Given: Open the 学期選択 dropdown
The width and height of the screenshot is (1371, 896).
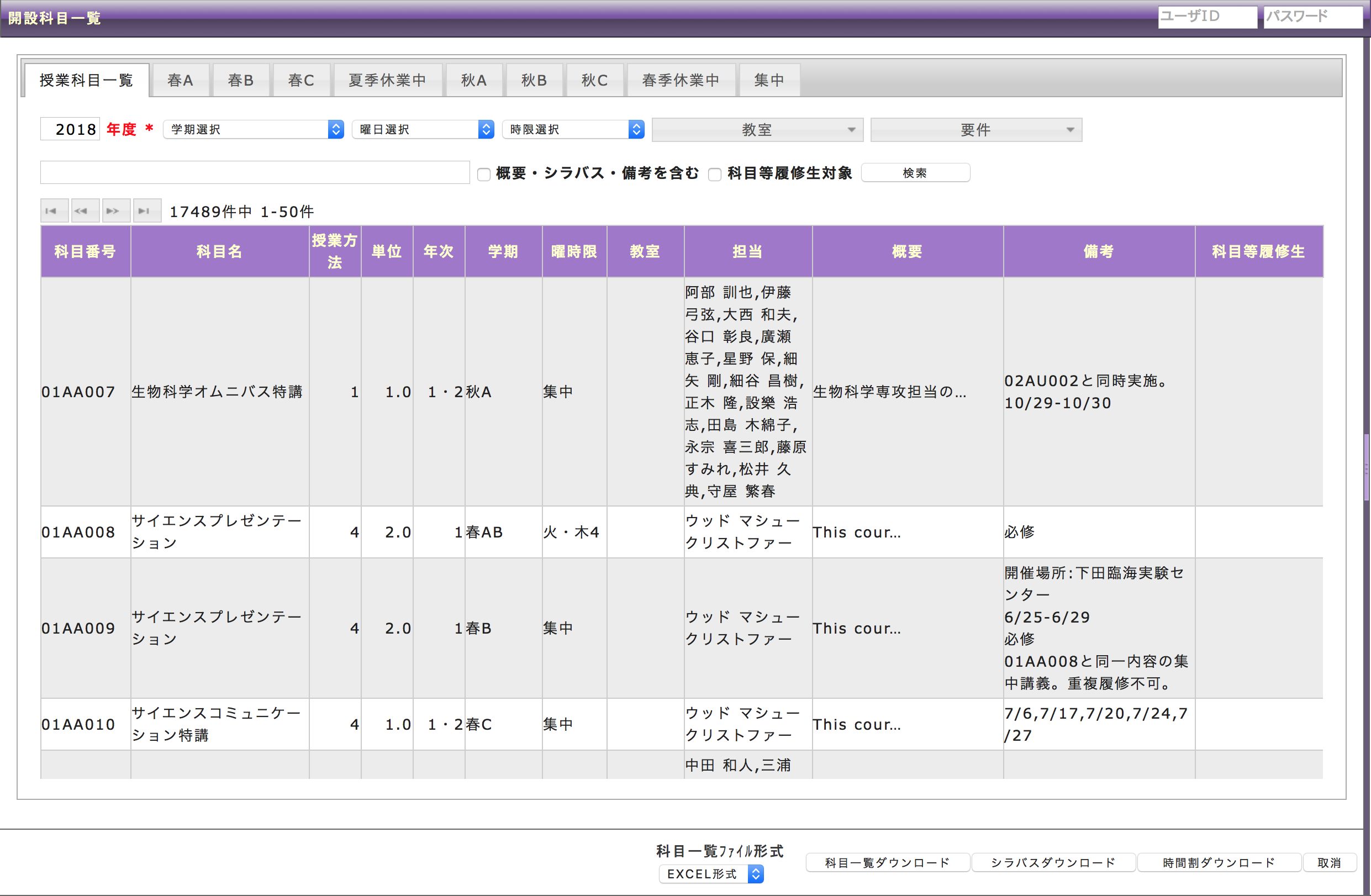Looking at the screenshot, I should [x=253, y=129].
